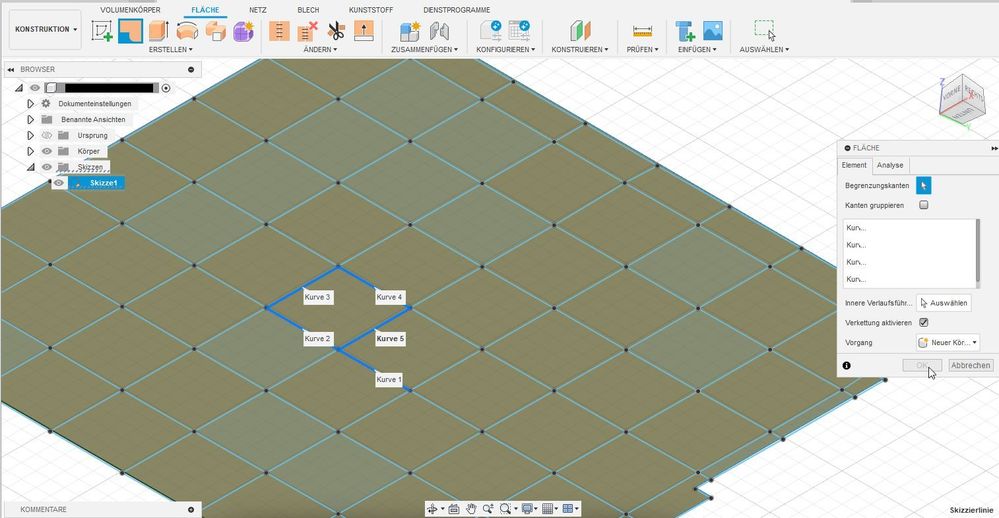The width and height of the screenshot is (999, 518).
Task: Select the scissors Trim tool
Action: (x=336, y=31)
